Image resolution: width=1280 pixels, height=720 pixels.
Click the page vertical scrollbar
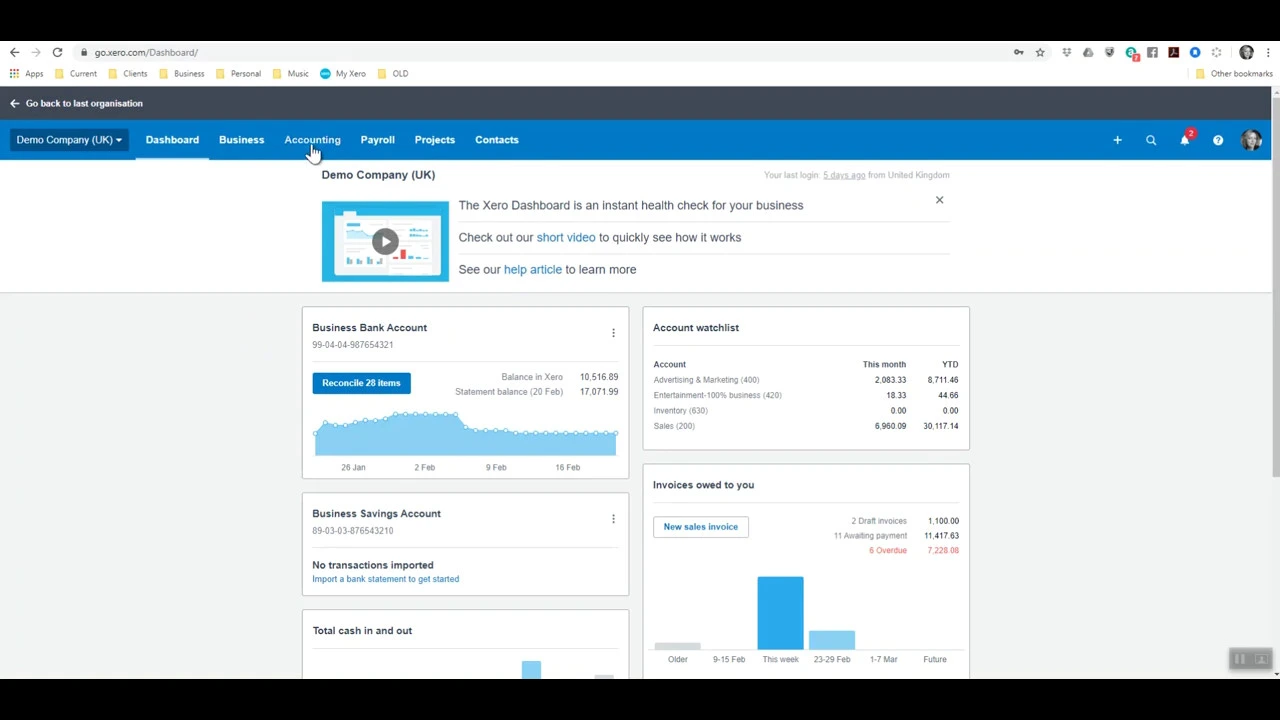[1275, 285]
